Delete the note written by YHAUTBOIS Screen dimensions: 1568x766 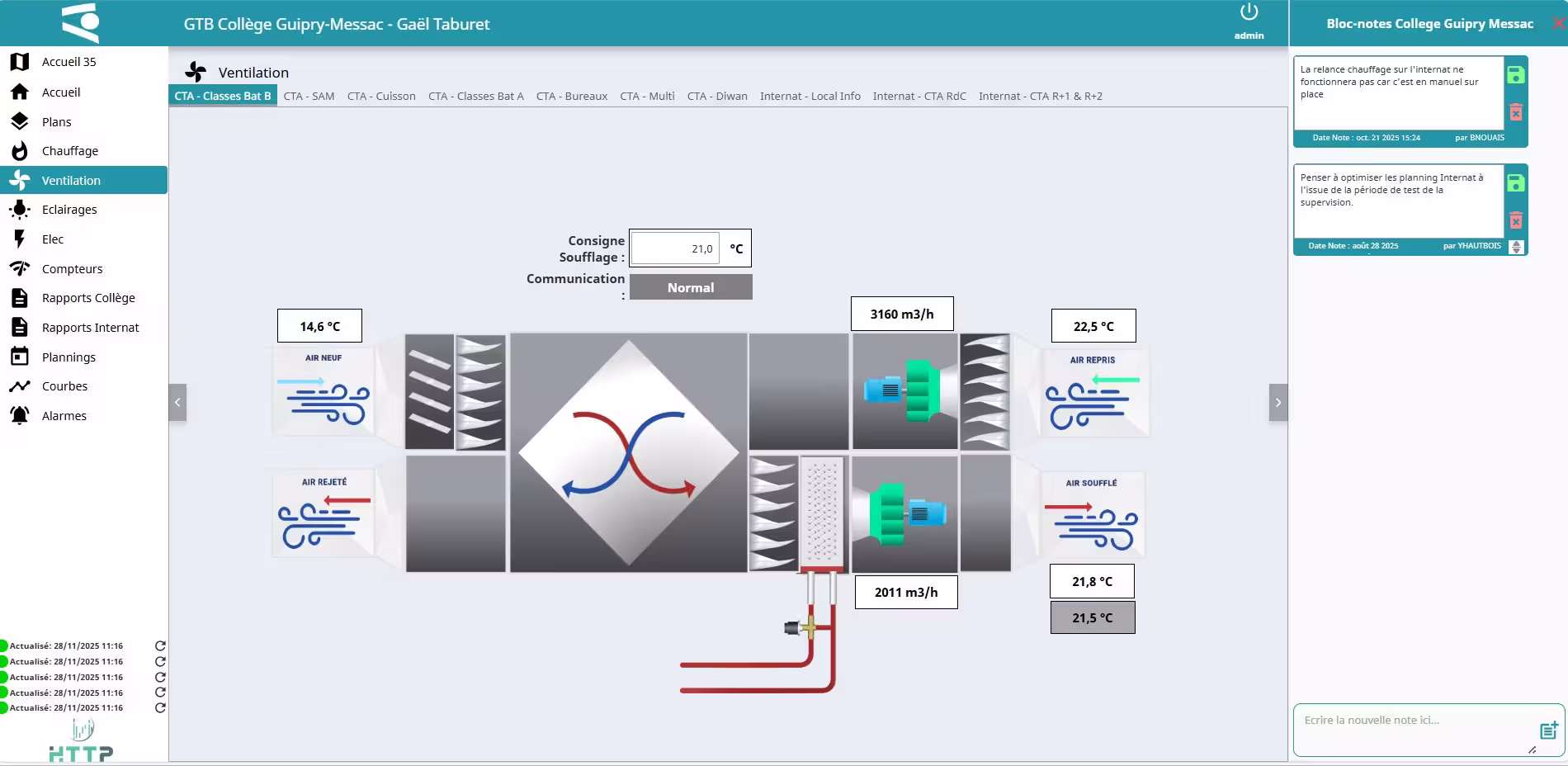[1515, 220]
